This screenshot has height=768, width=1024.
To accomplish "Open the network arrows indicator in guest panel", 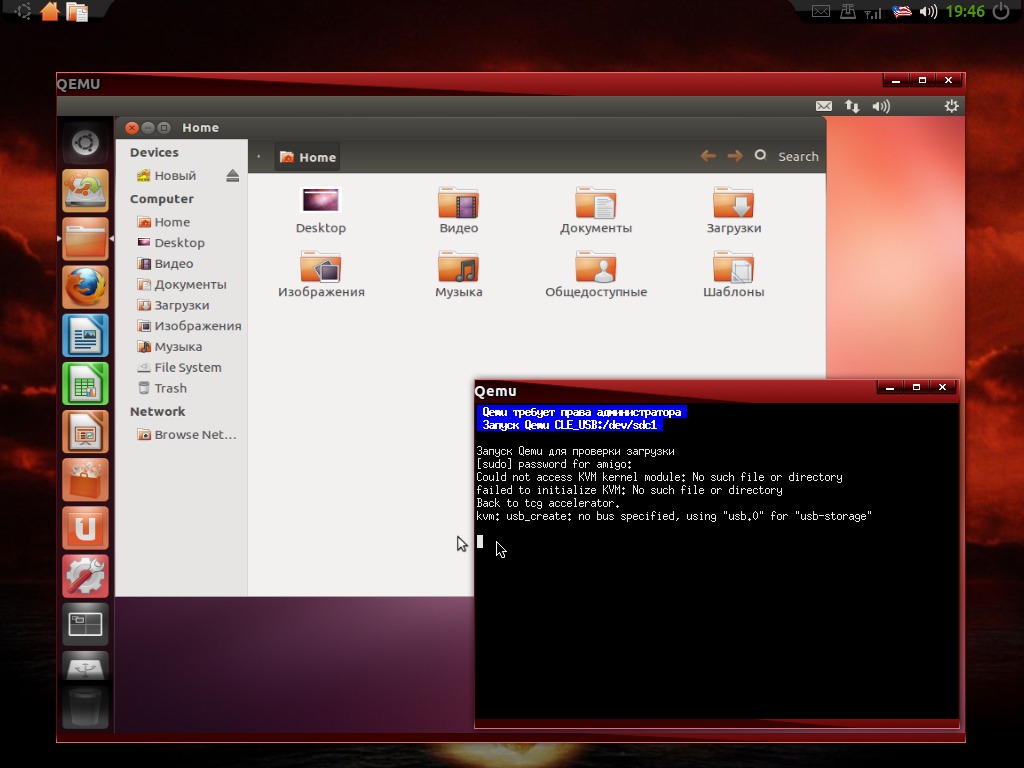I will tap(852, 106).
